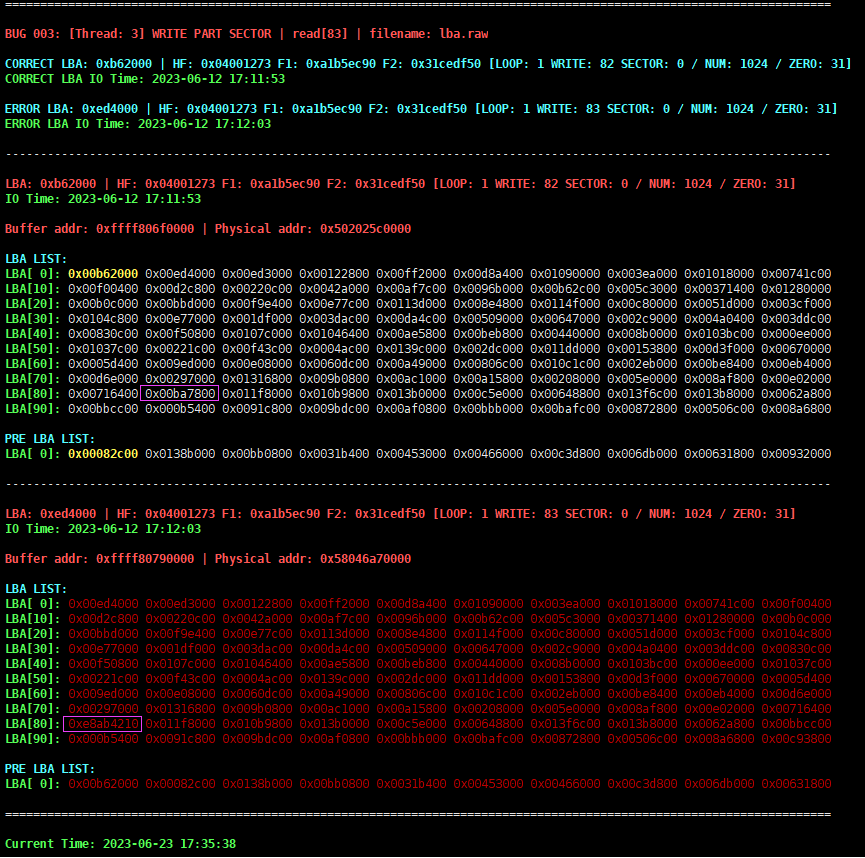This screenshot has width=865, height=858.
Task: Click the "filename: lba.raw" text
Action: pos(429,34)
